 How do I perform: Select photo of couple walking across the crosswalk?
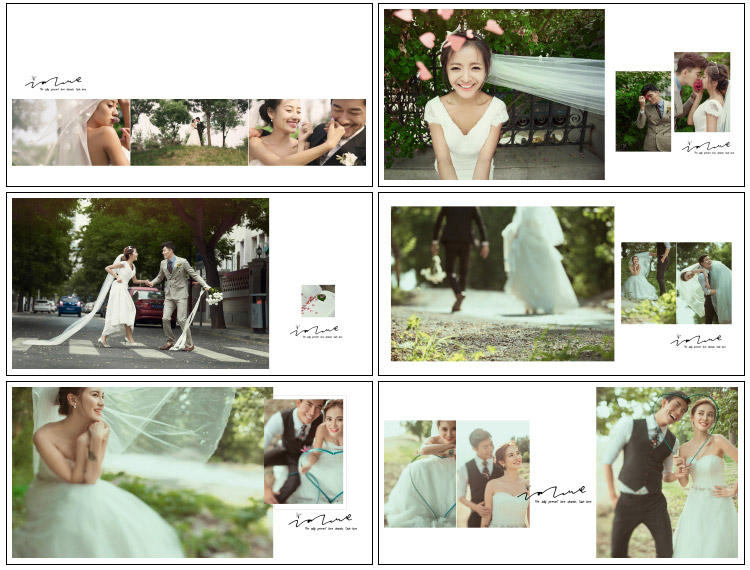click(141, 284)
